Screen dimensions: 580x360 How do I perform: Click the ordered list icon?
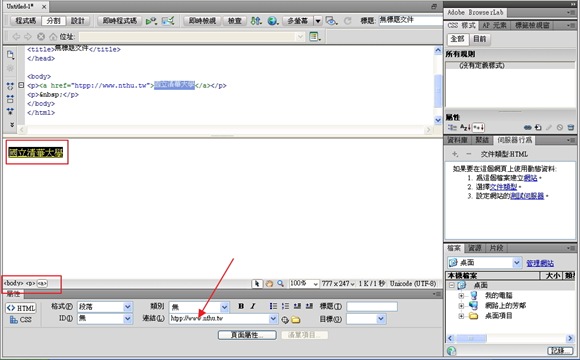click(285, 306)
